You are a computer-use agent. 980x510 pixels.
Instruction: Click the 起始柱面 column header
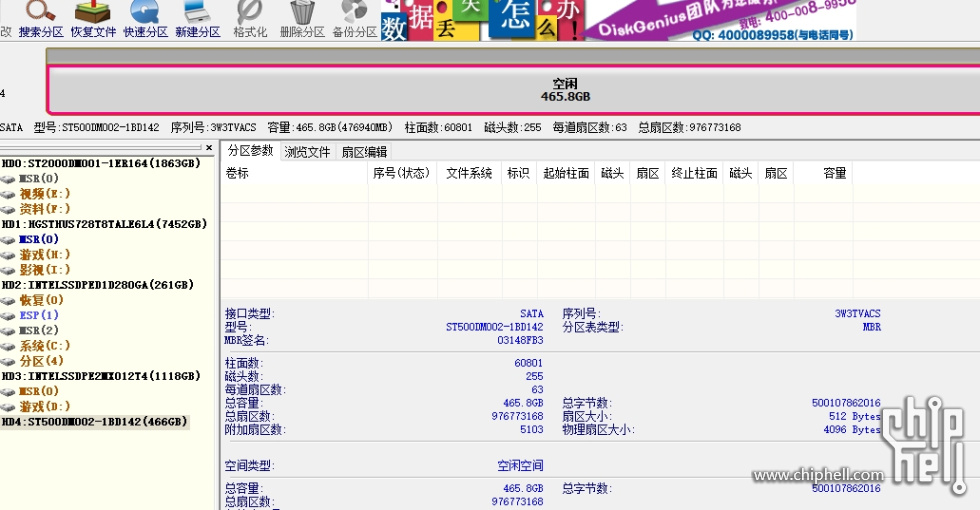click(566, 173)
